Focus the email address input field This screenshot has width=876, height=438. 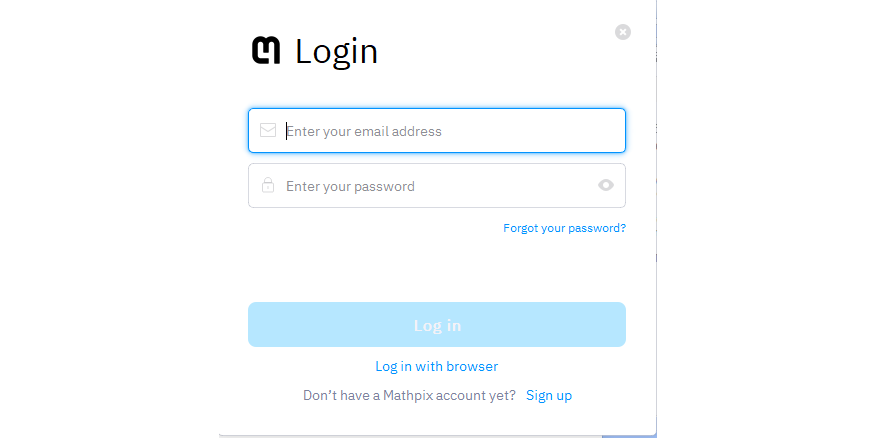click(x=450, y=130)
